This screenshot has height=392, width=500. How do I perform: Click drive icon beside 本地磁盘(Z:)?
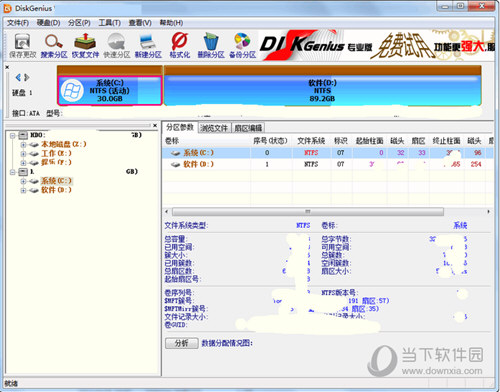tap(34, 144)
